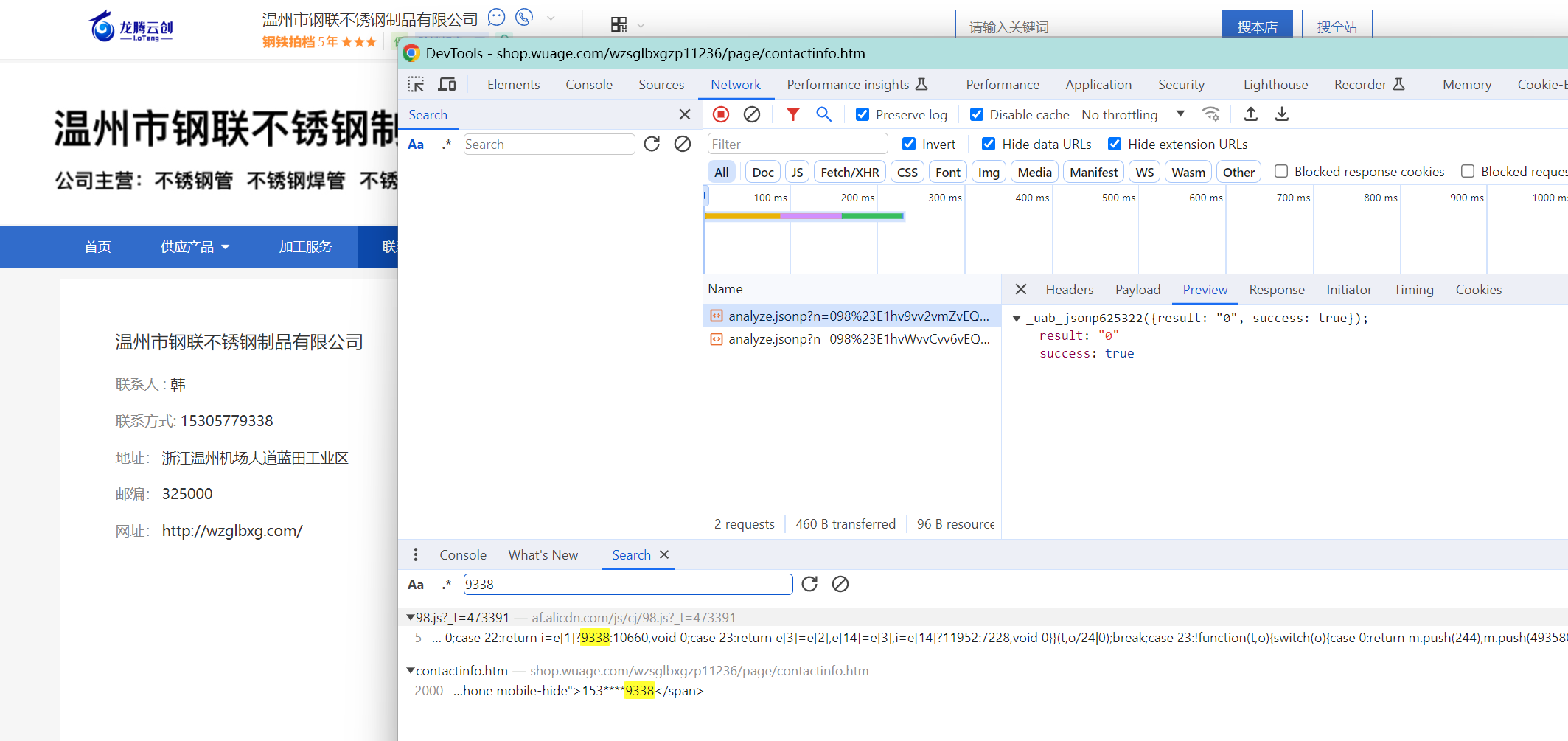Viewport: 1568px width, 741px height.
Task: Click the phone icon near company name
Action: 524,17
